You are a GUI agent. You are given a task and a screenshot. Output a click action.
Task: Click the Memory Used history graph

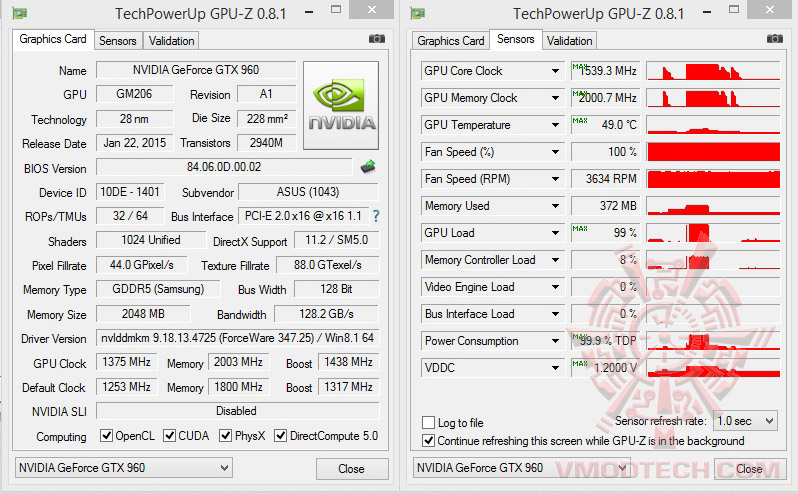[x=713, y=206]
